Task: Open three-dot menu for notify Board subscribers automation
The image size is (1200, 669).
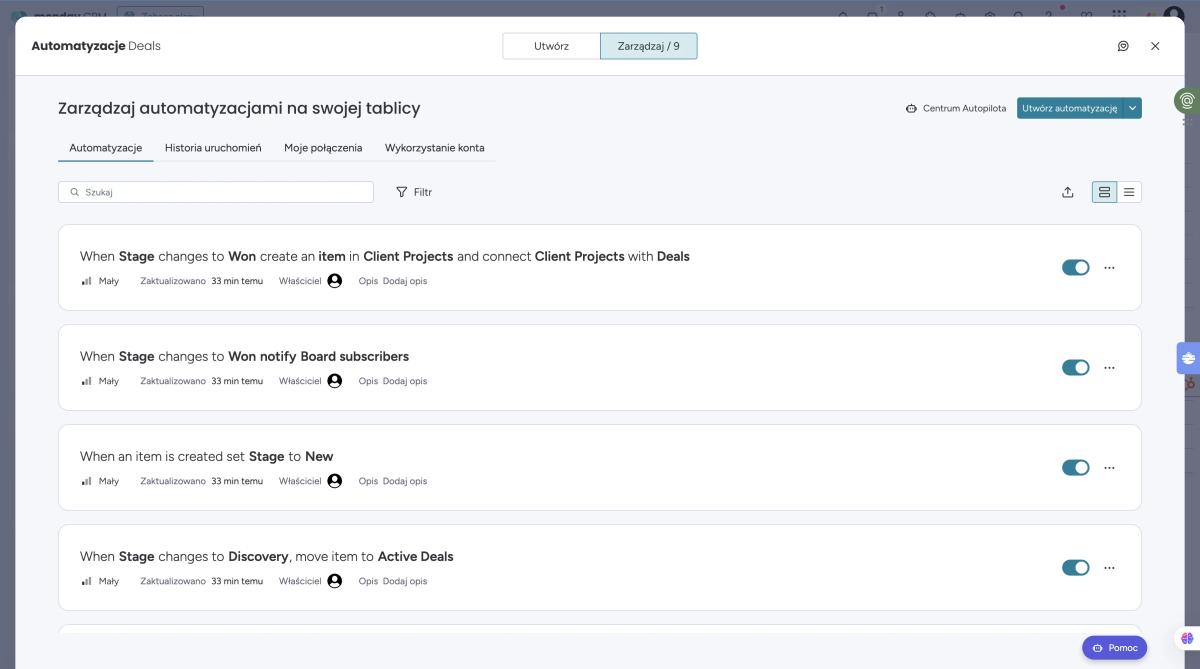Action: [x=1109, y=367]
